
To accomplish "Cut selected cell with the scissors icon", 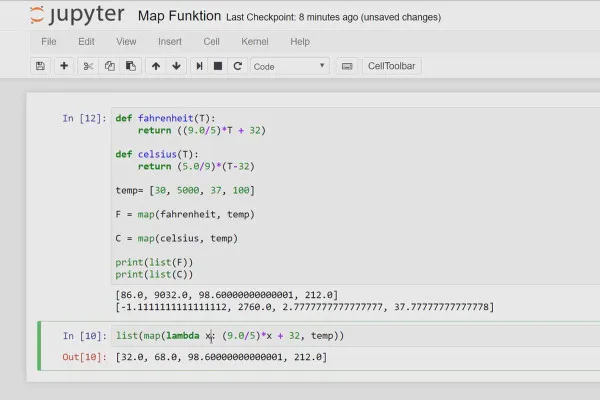I will coord(88,66).
